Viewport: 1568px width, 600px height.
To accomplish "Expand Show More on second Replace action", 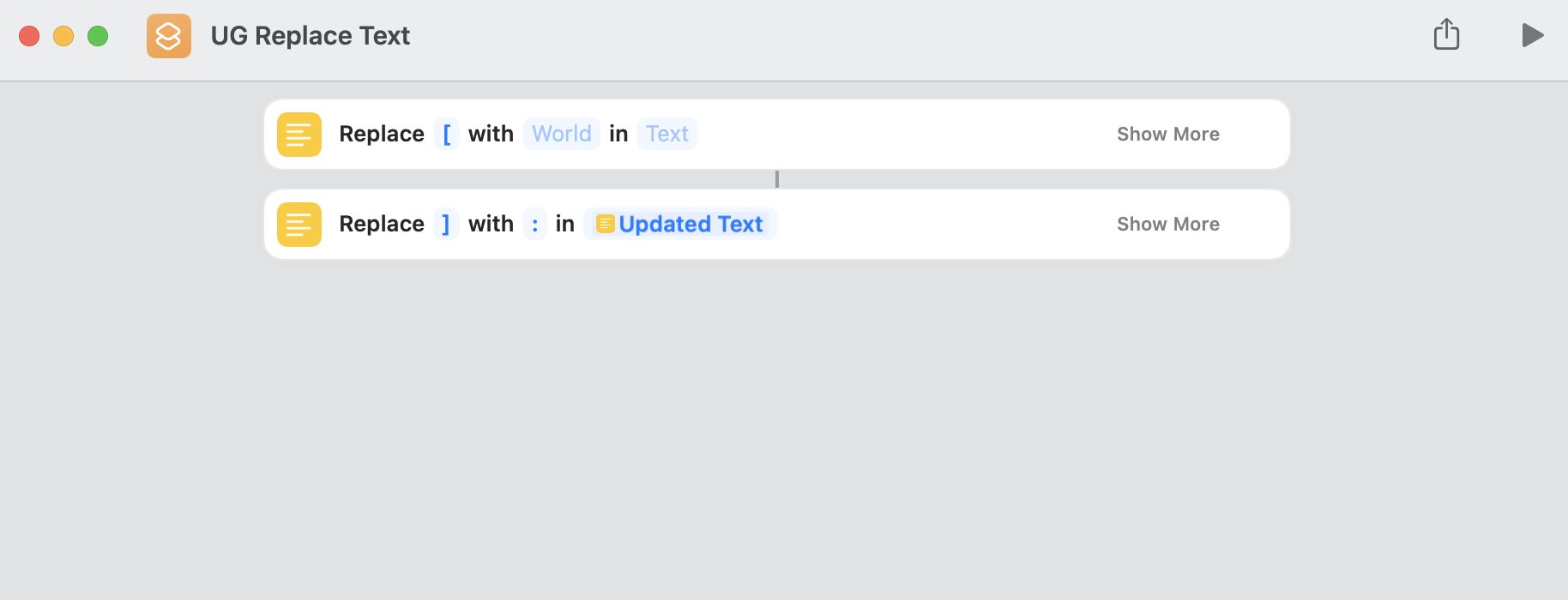I will coord(1167,224).
